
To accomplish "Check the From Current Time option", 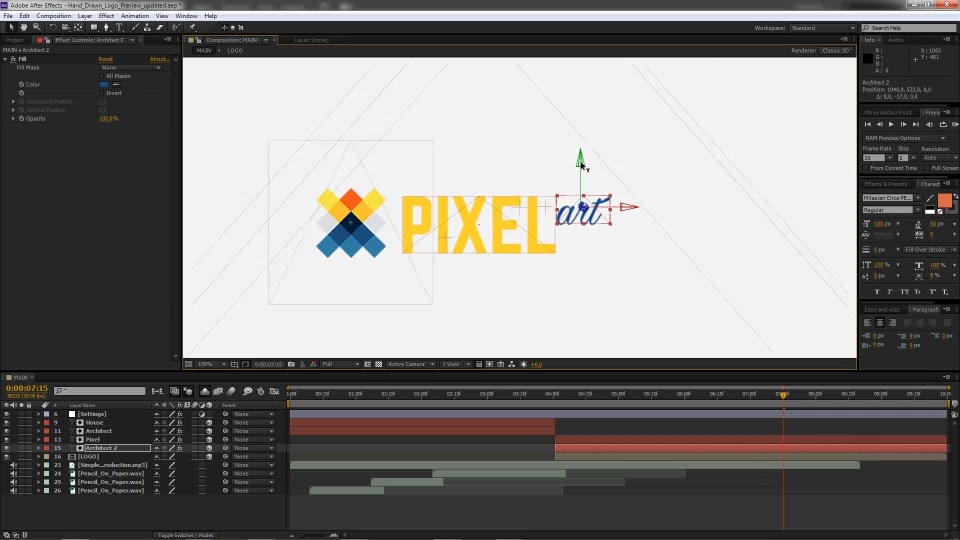I will tap(866, 168).
